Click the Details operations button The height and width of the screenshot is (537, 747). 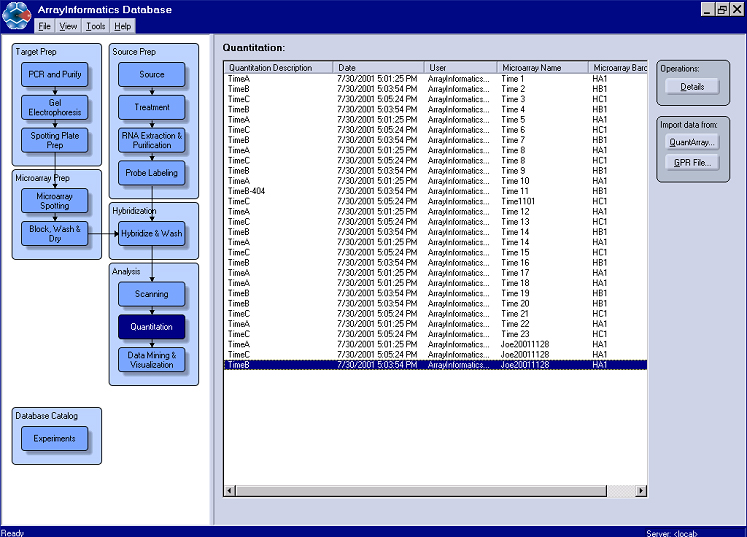click(x=692, y=87)
